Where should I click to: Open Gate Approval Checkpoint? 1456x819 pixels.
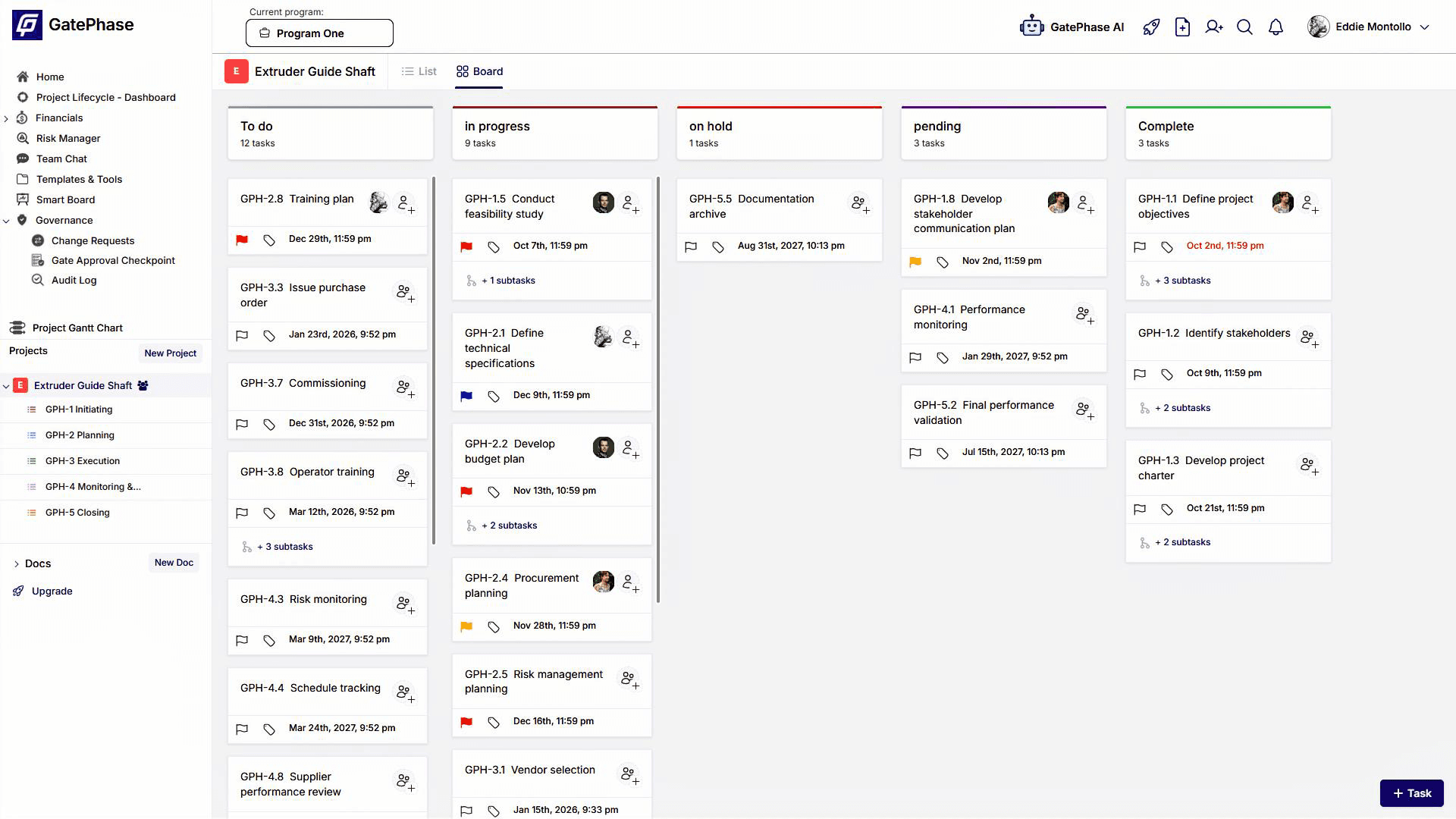(x=113, y=260)
